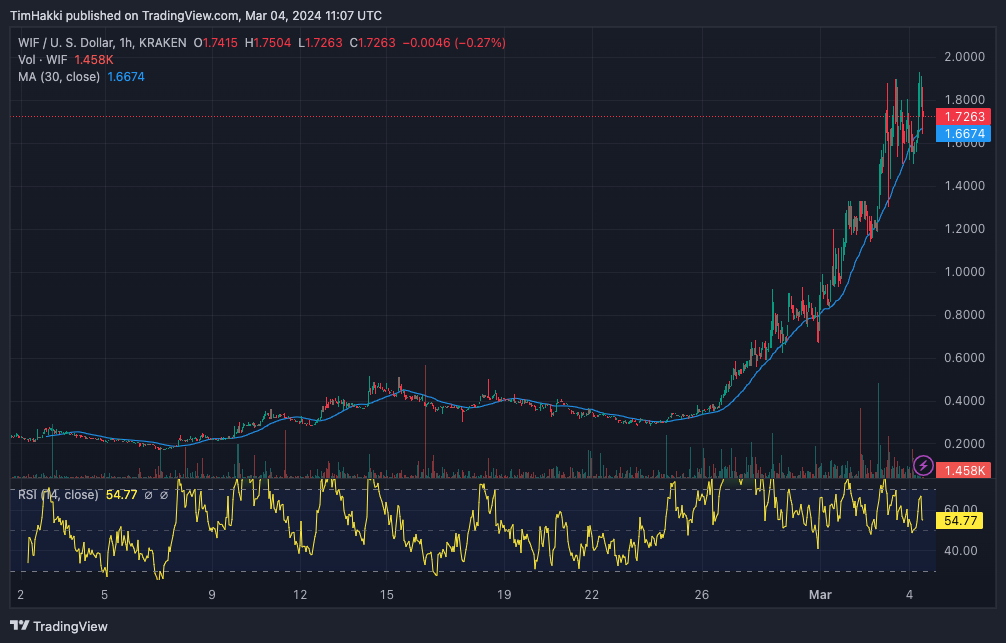Select the first Ø icon beside the RSI legend
This screenshot has width=1006, height=643.
point(148,495)
